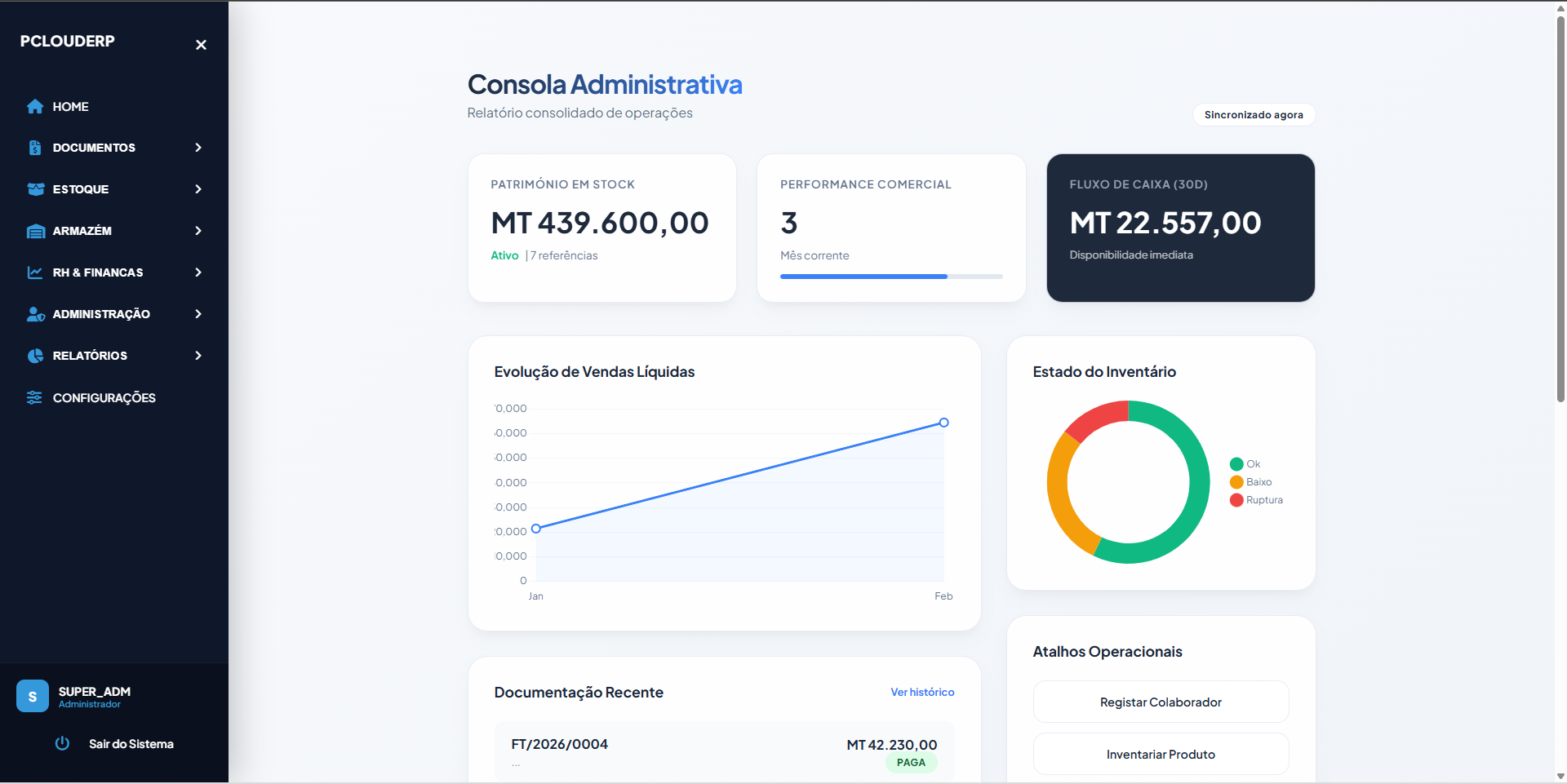Click the Feb data point on sales chart
This screenshot has height=784, width=1567.
pyautogui.click(x=943, y=423)
